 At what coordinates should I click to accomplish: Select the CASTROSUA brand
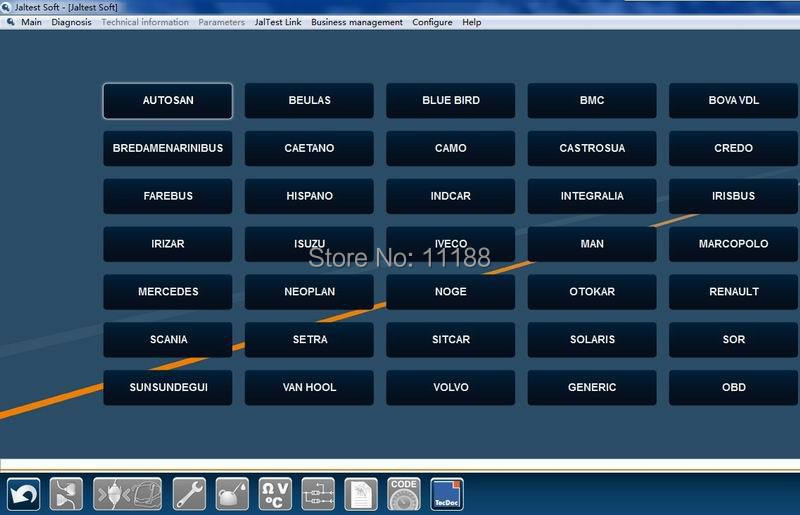pos(592,149)
